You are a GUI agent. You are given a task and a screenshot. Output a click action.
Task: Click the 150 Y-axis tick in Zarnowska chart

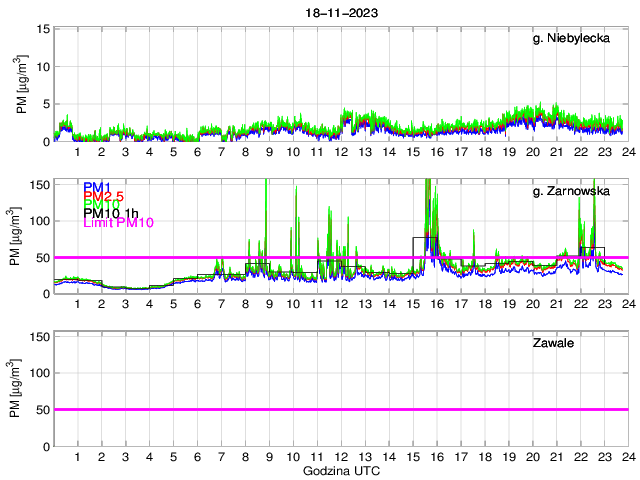click(38, 185)
